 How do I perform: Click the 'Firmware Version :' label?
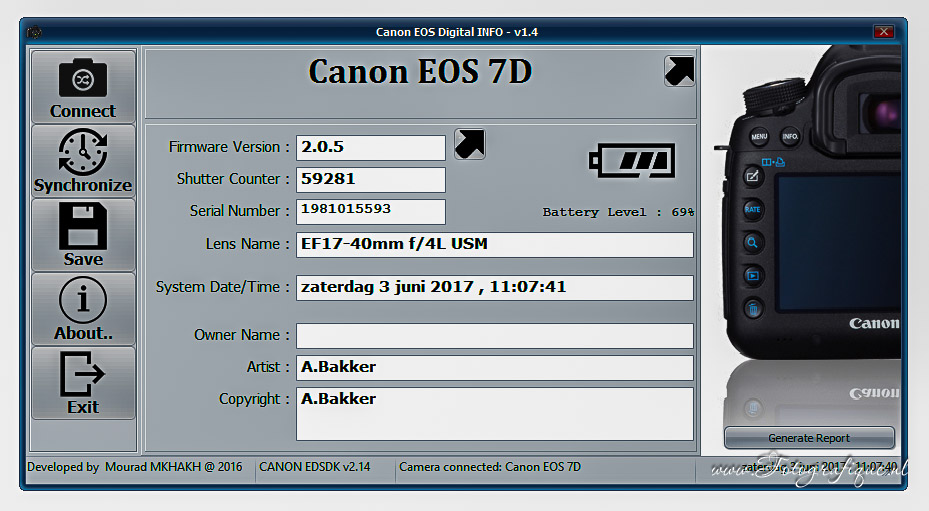click(229, 147)
